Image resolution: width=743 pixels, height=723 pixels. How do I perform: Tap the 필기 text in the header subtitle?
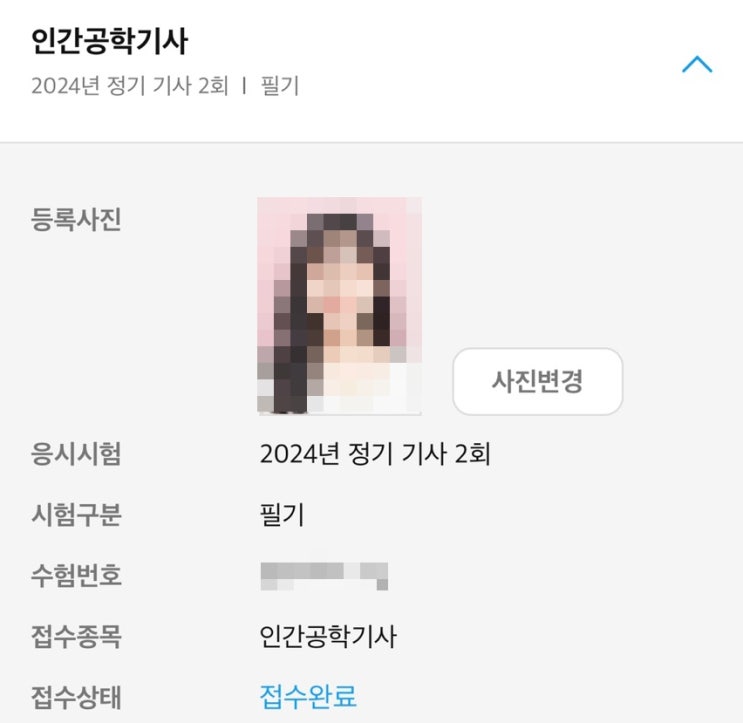(280, 86)
